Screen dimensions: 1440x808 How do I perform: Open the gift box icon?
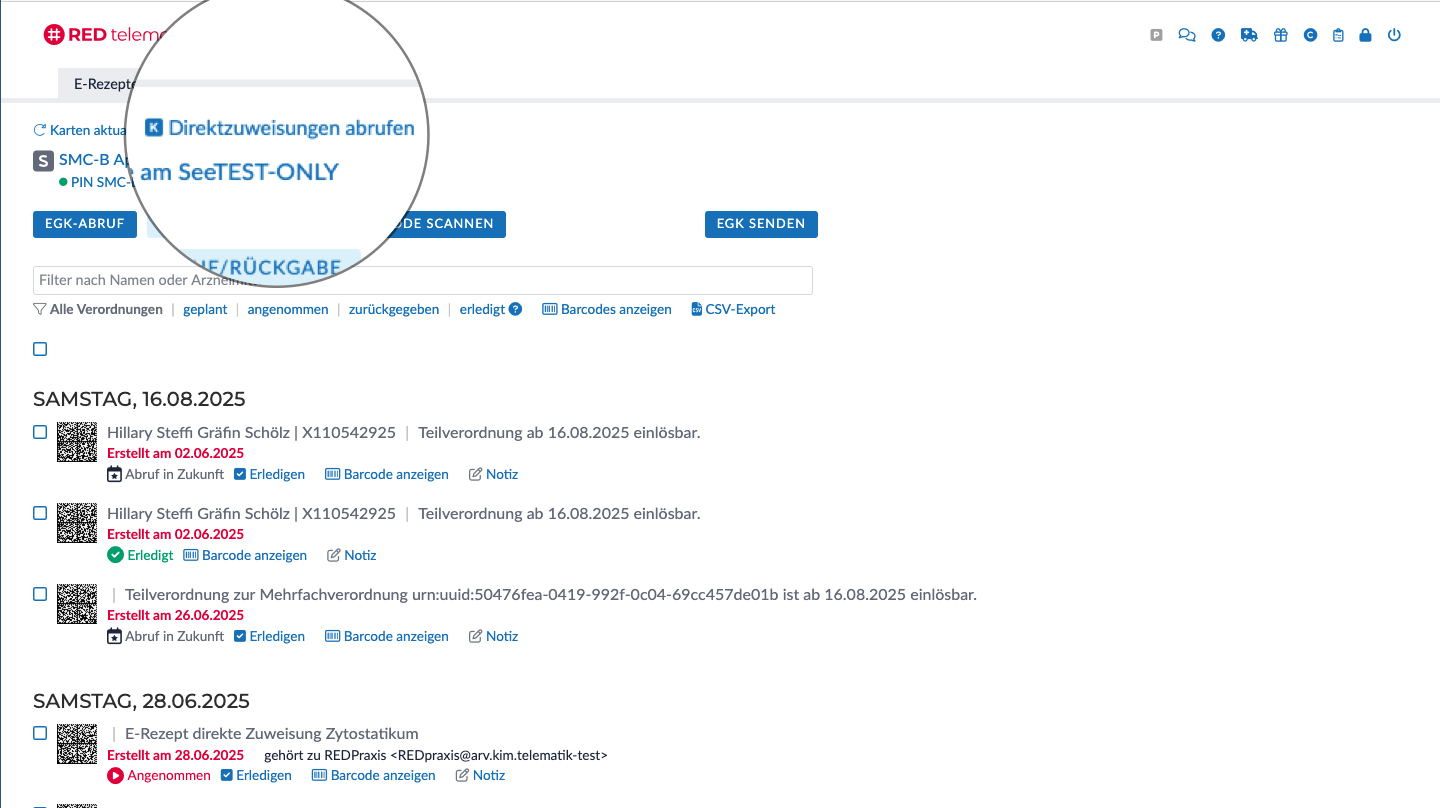tap(1280, 35)
